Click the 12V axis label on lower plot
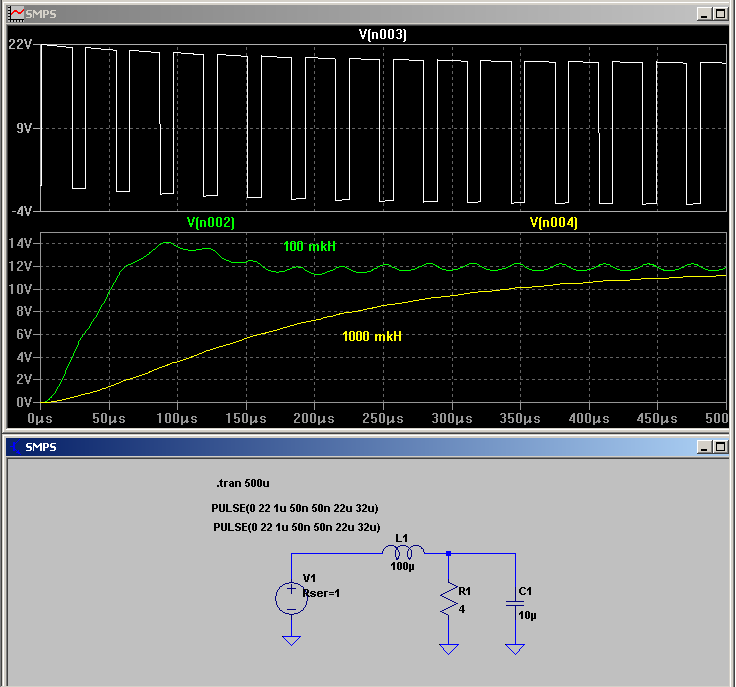This screenshot has height=687, width=736. point(20,266)
